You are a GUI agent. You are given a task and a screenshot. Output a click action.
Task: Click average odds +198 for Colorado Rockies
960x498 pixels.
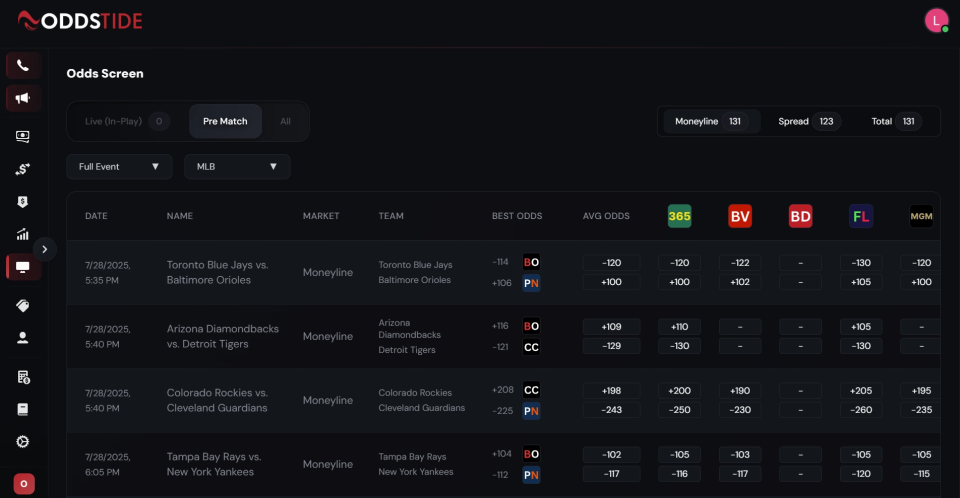tap(612, 391)
